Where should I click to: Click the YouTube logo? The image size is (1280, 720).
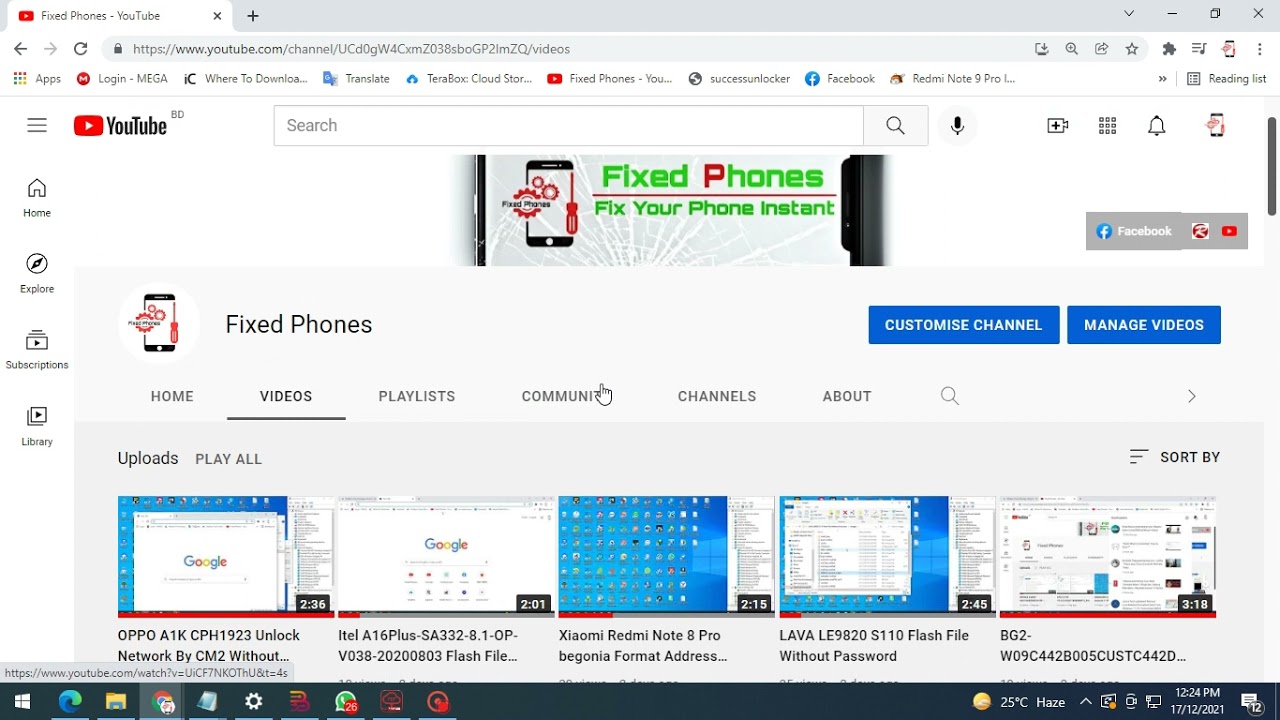pos(120,125)
